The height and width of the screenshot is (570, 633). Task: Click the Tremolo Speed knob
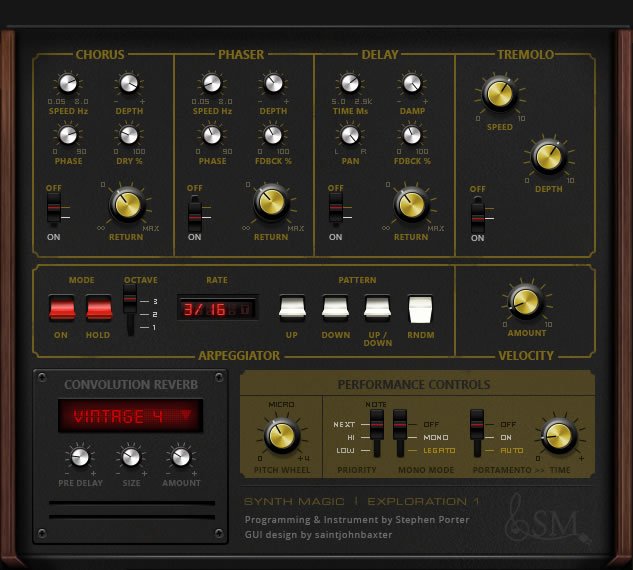coord(498,94)
